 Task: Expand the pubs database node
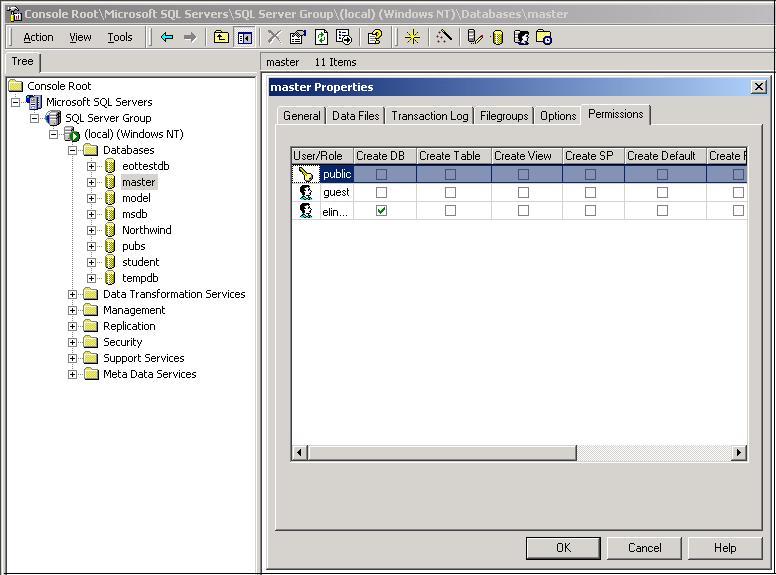[x=92, y=246]
